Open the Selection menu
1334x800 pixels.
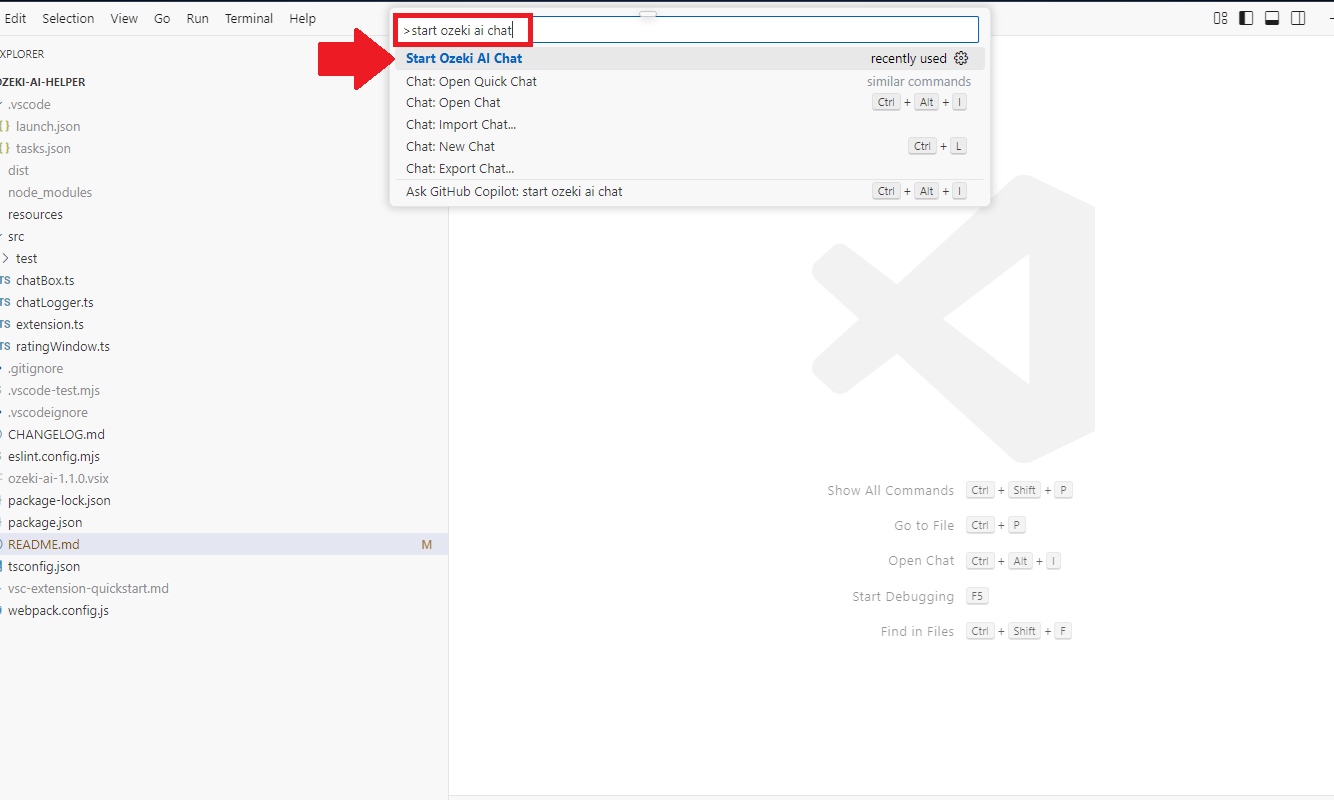[x=68, y=18]
